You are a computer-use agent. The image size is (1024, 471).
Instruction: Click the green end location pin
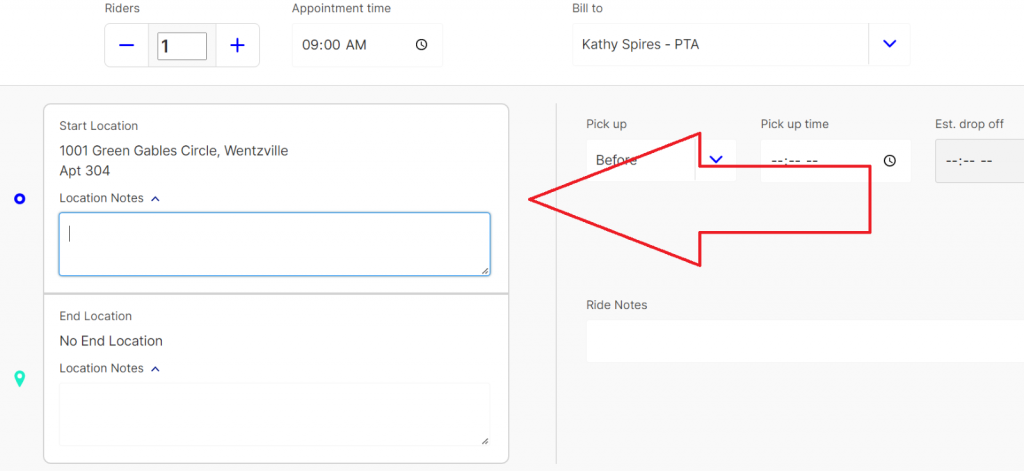coord(19,378)
